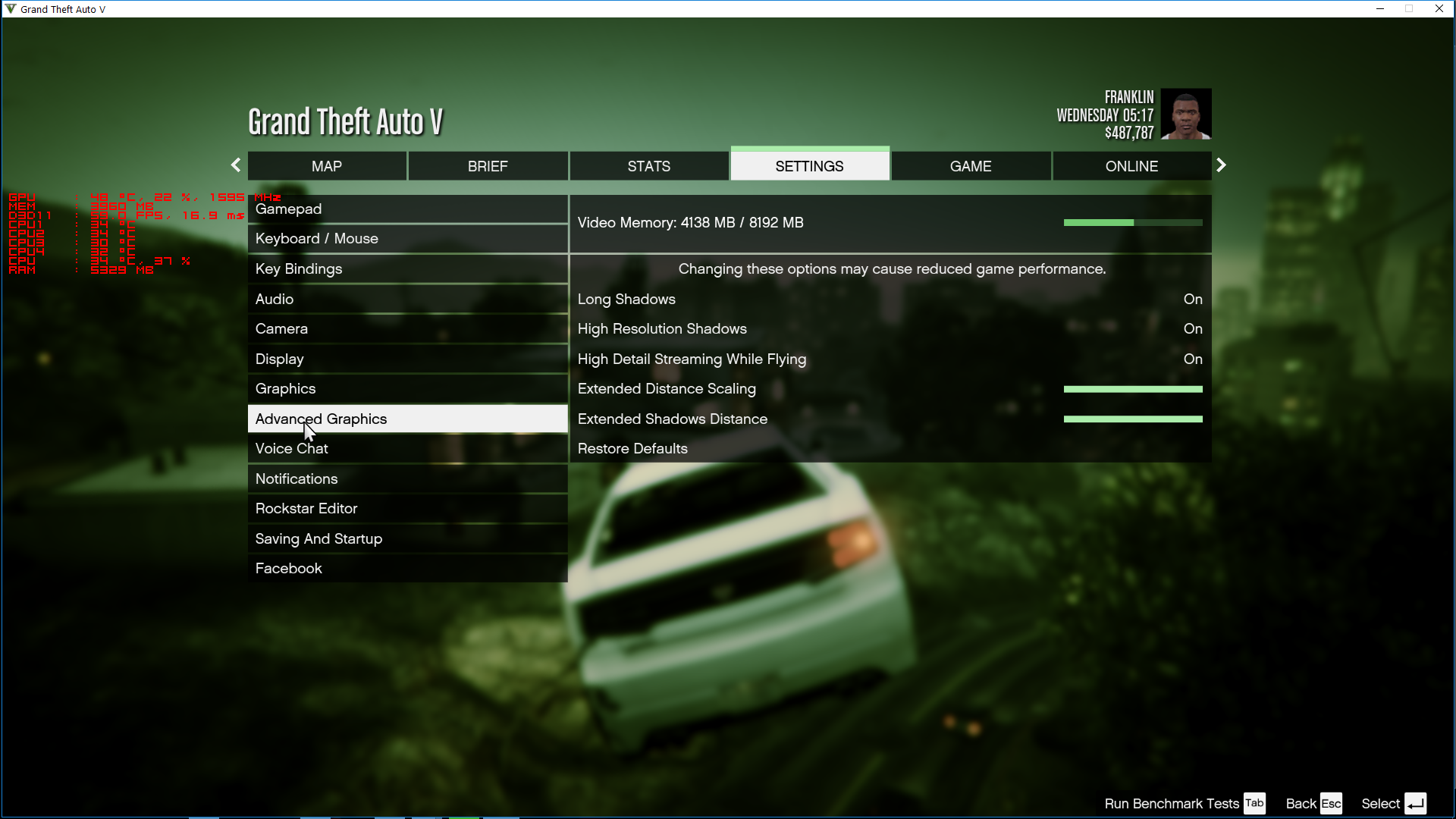Open Saving And Startup settings
This screenshot has width=1456, height=819.
408,538
